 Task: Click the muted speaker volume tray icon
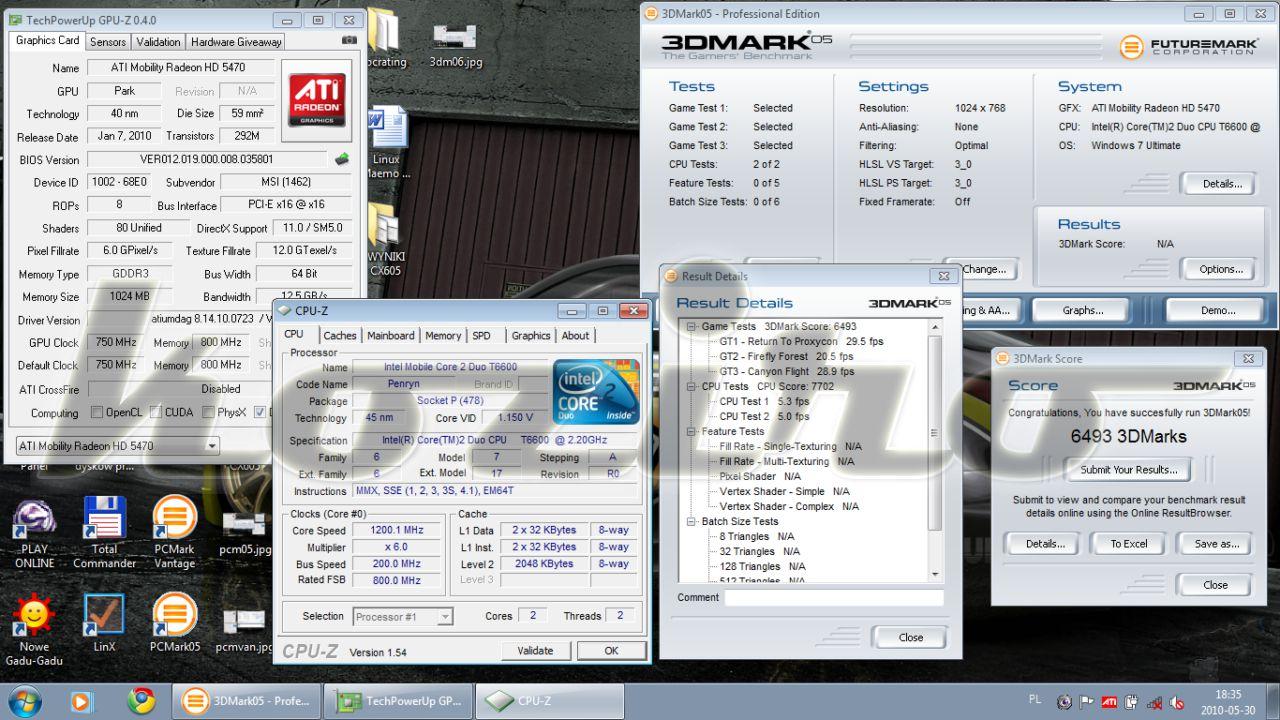(x=1177, y=702)
